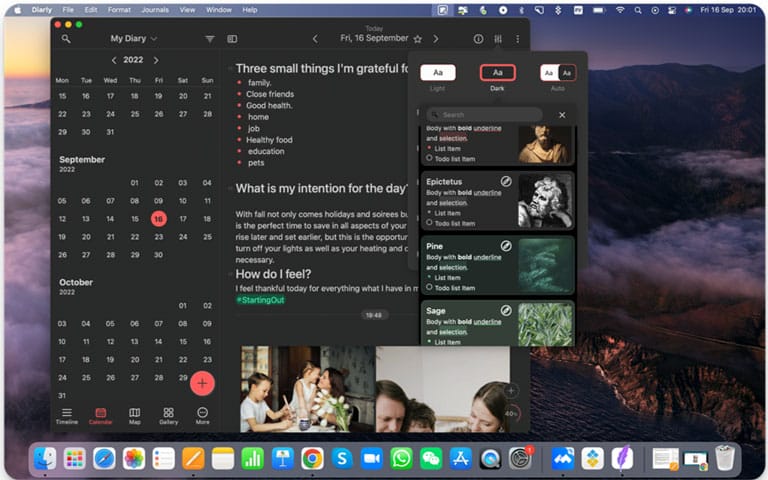Collapse the 'What is my intention' heading section
Viewport: 768px width, 480px height.
coord(230,188)
